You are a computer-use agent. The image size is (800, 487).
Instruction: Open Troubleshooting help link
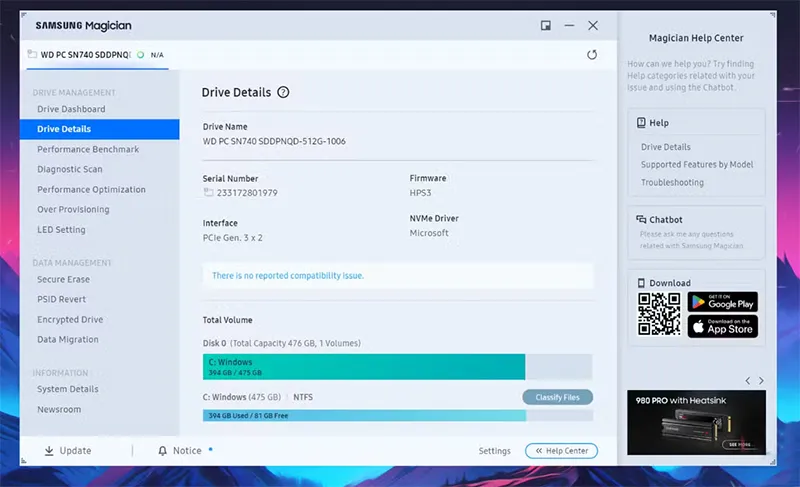672,183
